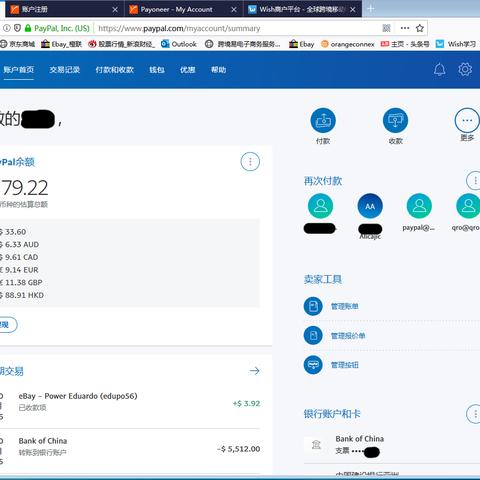Click the 管理报价单 estimate icon
Image resolution: width=480 pixels, height=480 pixels.
click(313, 335)
